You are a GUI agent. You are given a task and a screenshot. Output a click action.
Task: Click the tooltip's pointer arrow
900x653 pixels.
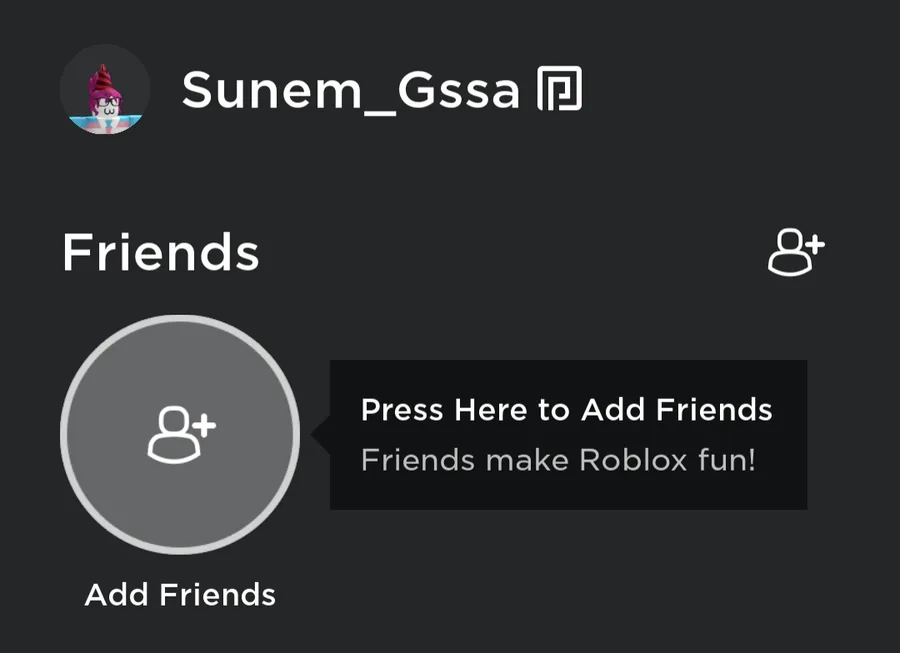pos(320,435)
